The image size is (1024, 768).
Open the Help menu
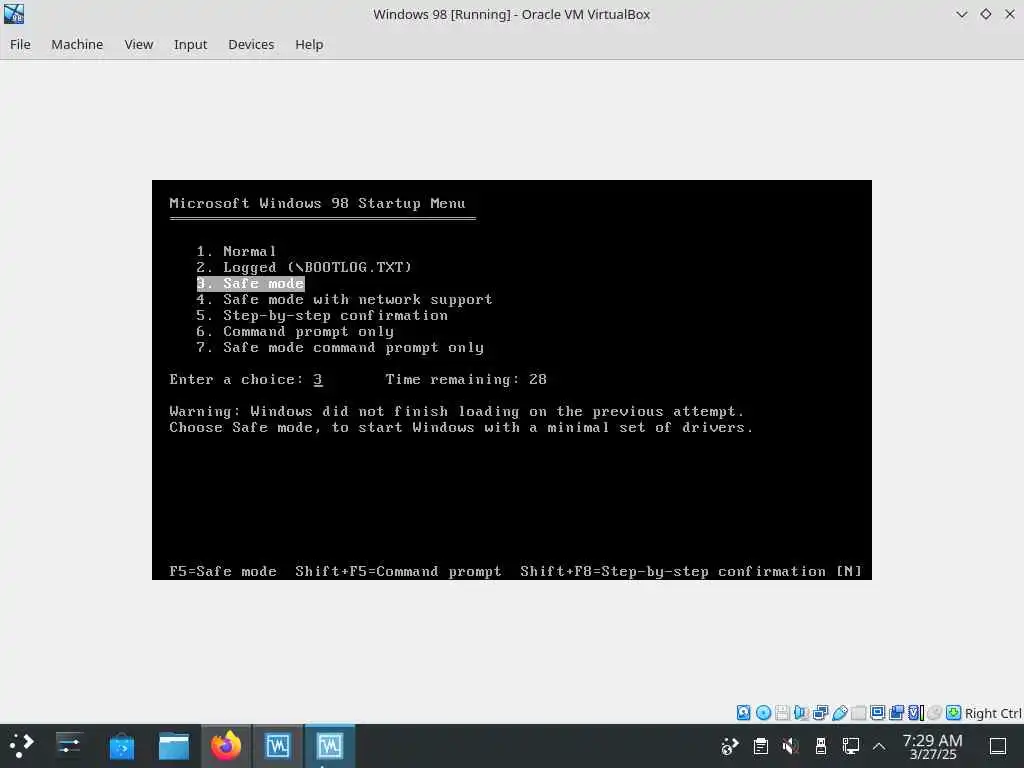point(309,44)
